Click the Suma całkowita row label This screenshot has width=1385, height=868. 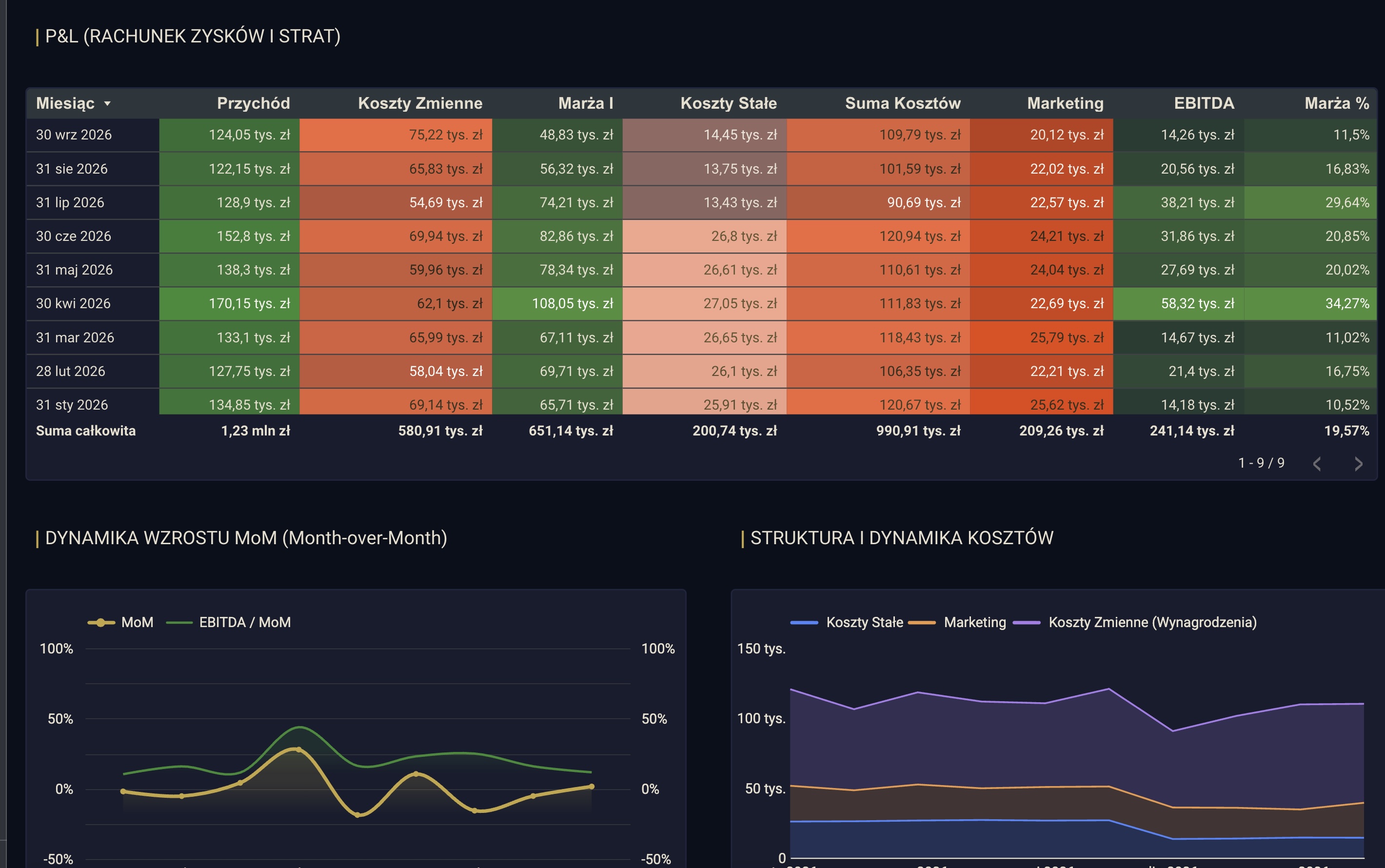(86, 431)
